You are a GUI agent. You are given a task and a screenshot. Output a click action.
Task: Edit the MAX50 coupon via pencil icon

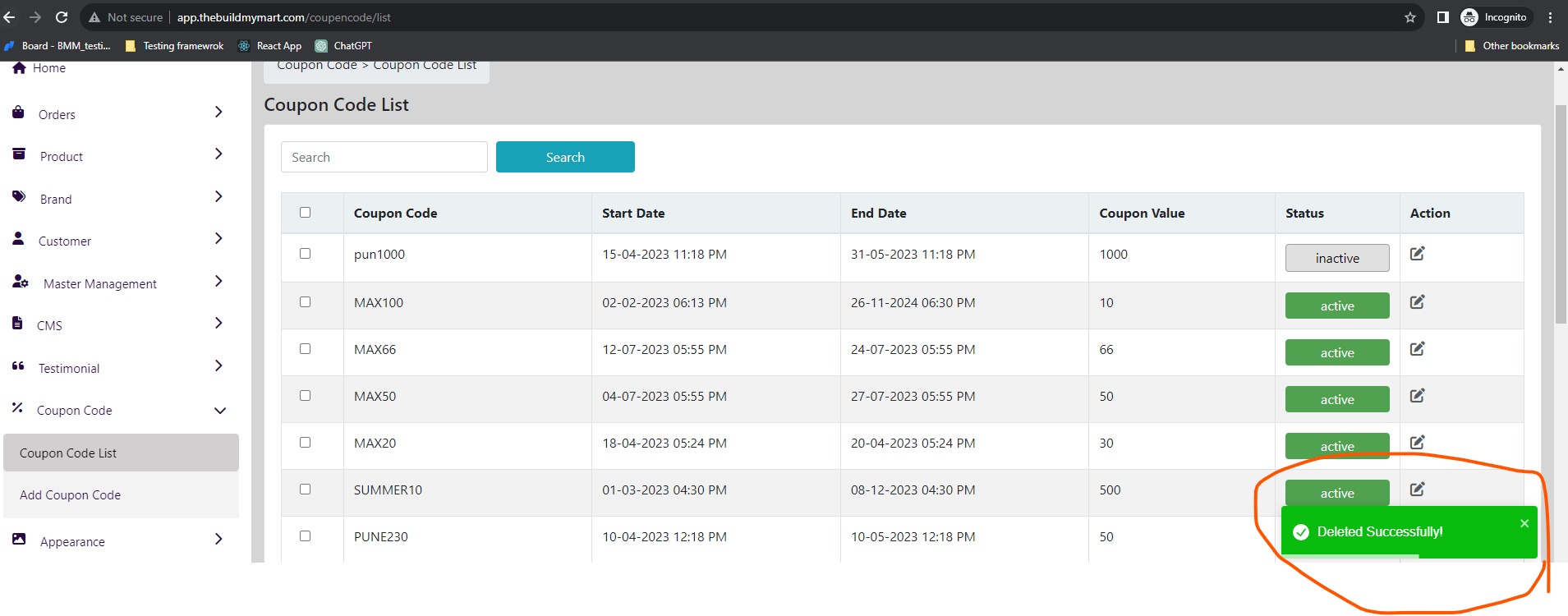point(1417,396)
